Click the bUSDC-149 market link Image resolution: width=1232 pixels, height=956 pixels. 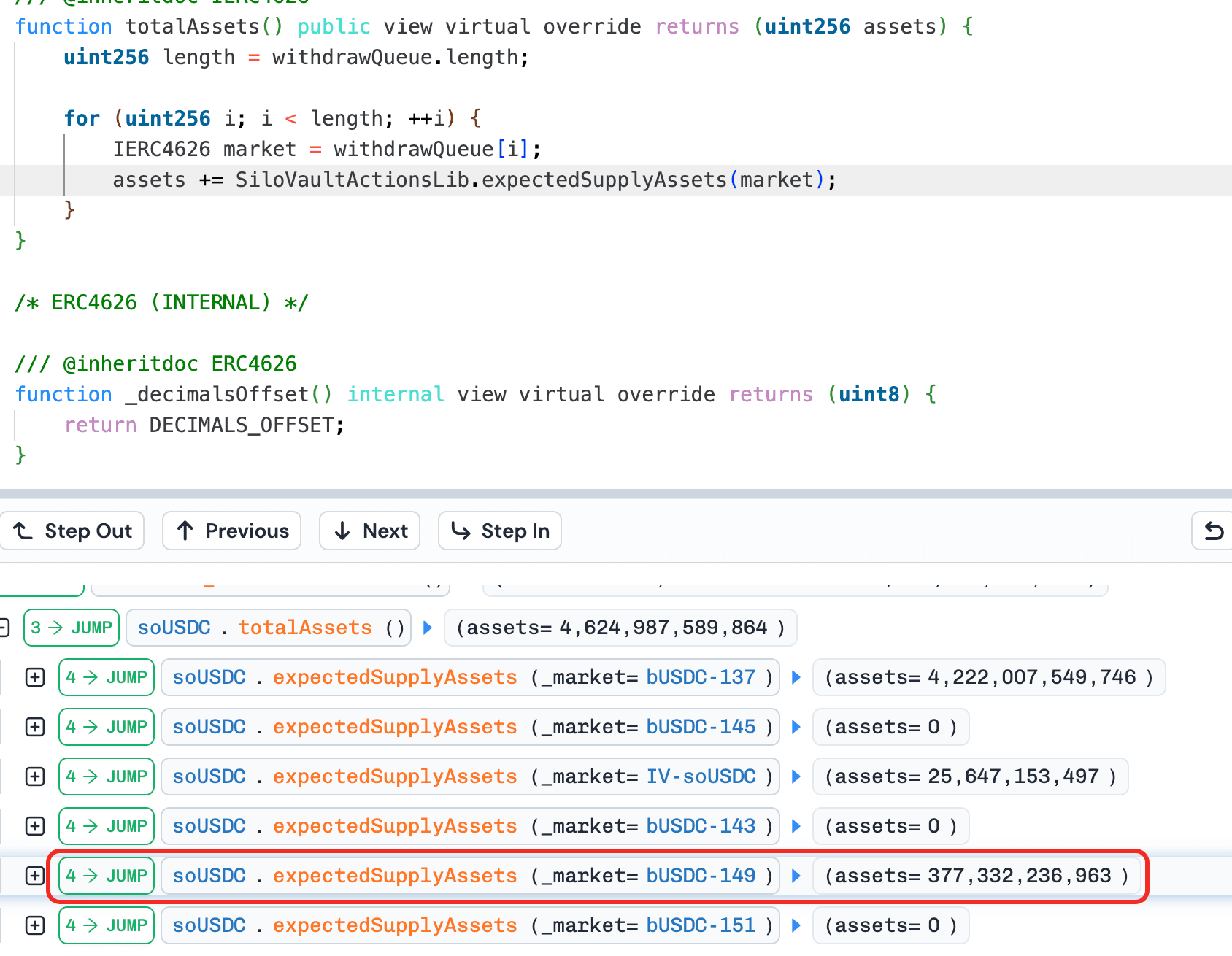click(x=701, y=876)
